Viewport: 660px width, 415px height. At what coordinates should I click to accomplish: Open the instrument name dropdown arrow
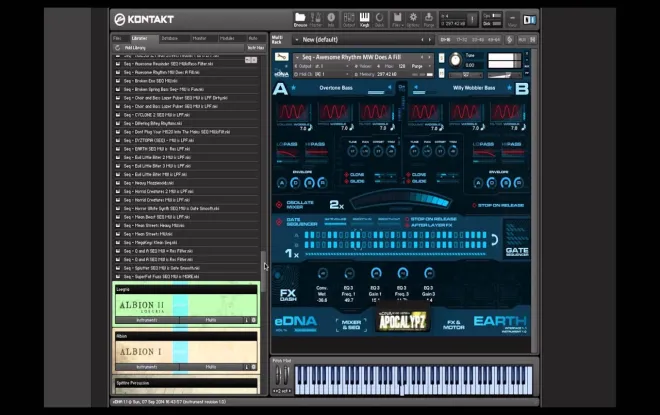tap(297, 57)
